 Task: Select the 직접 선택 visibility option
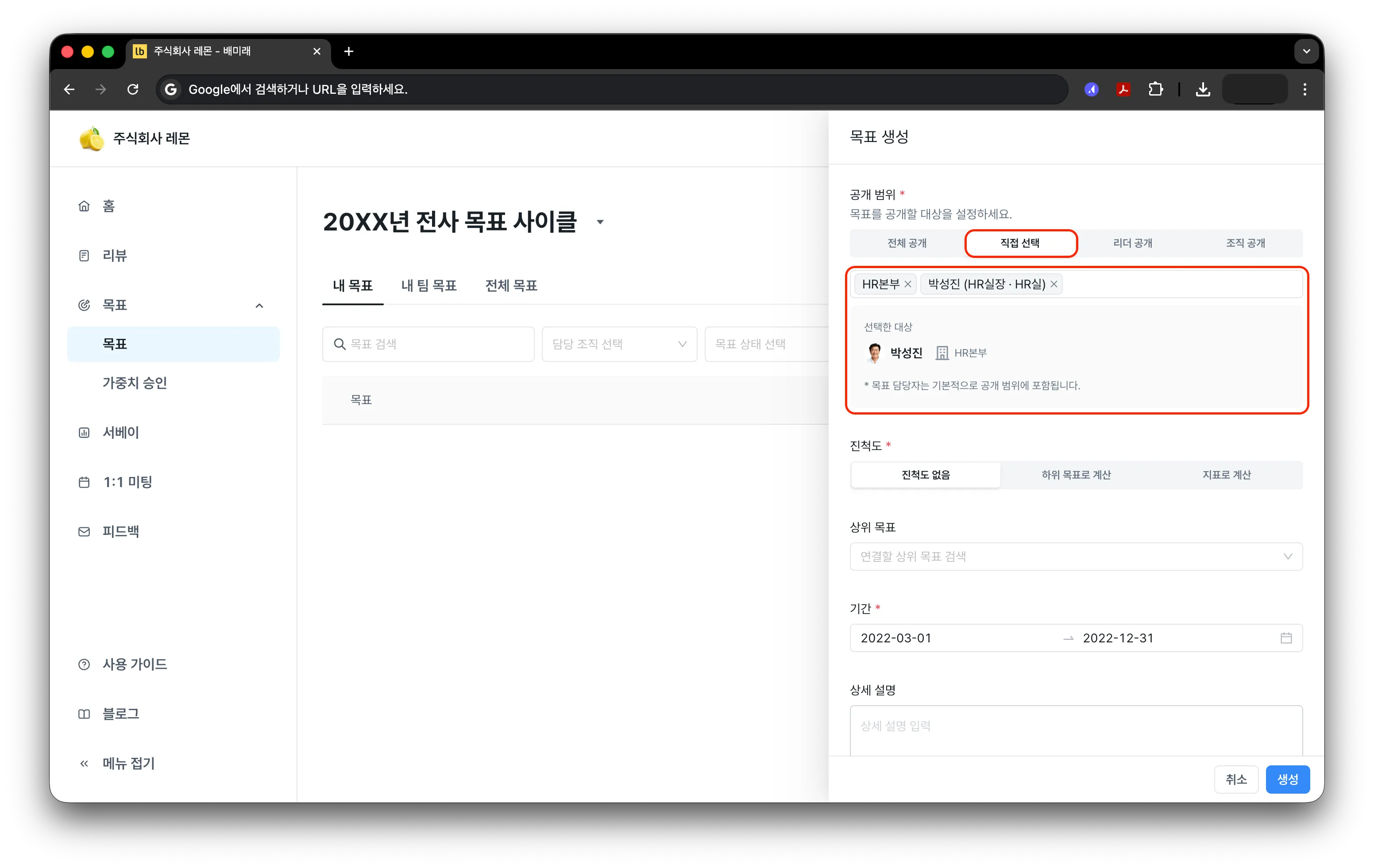(1020, 243)
